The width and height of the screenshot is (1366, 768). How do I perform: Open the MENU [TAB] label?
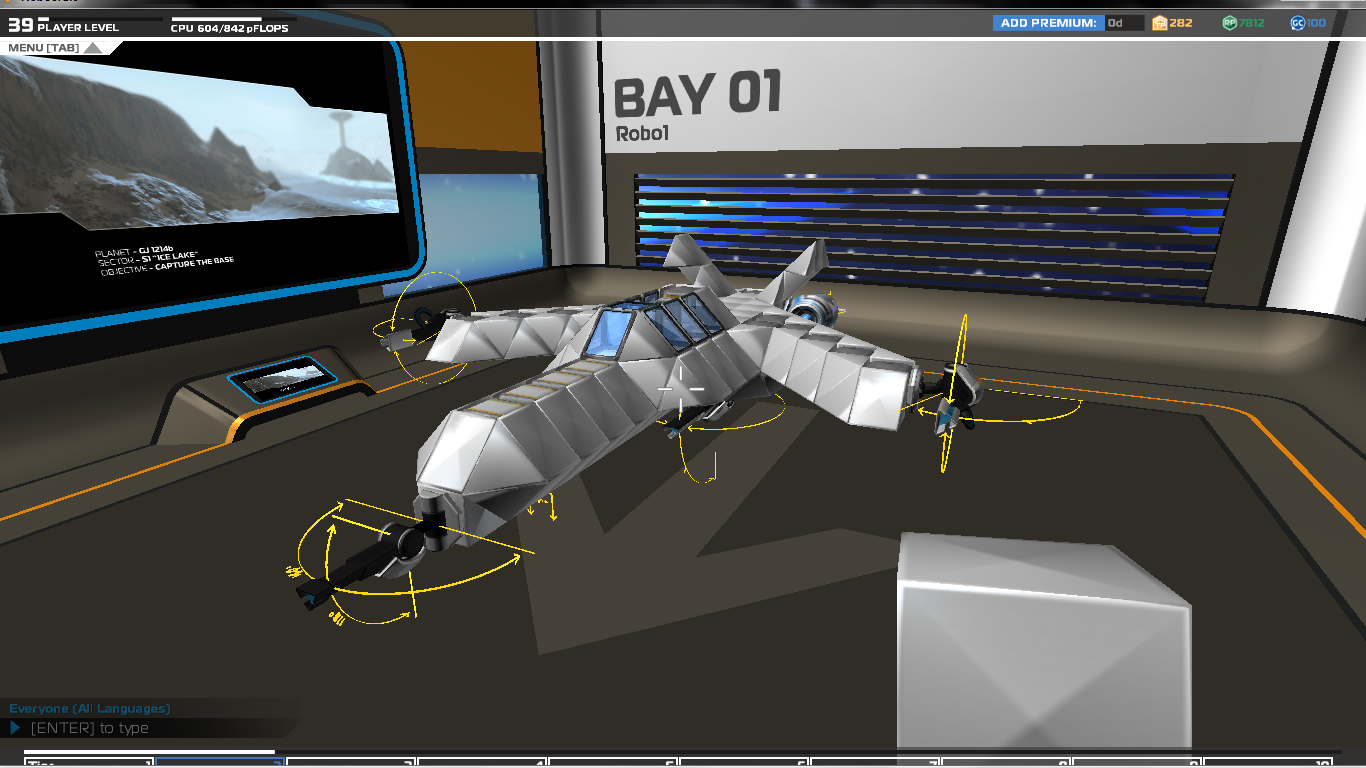coord(44,47)
